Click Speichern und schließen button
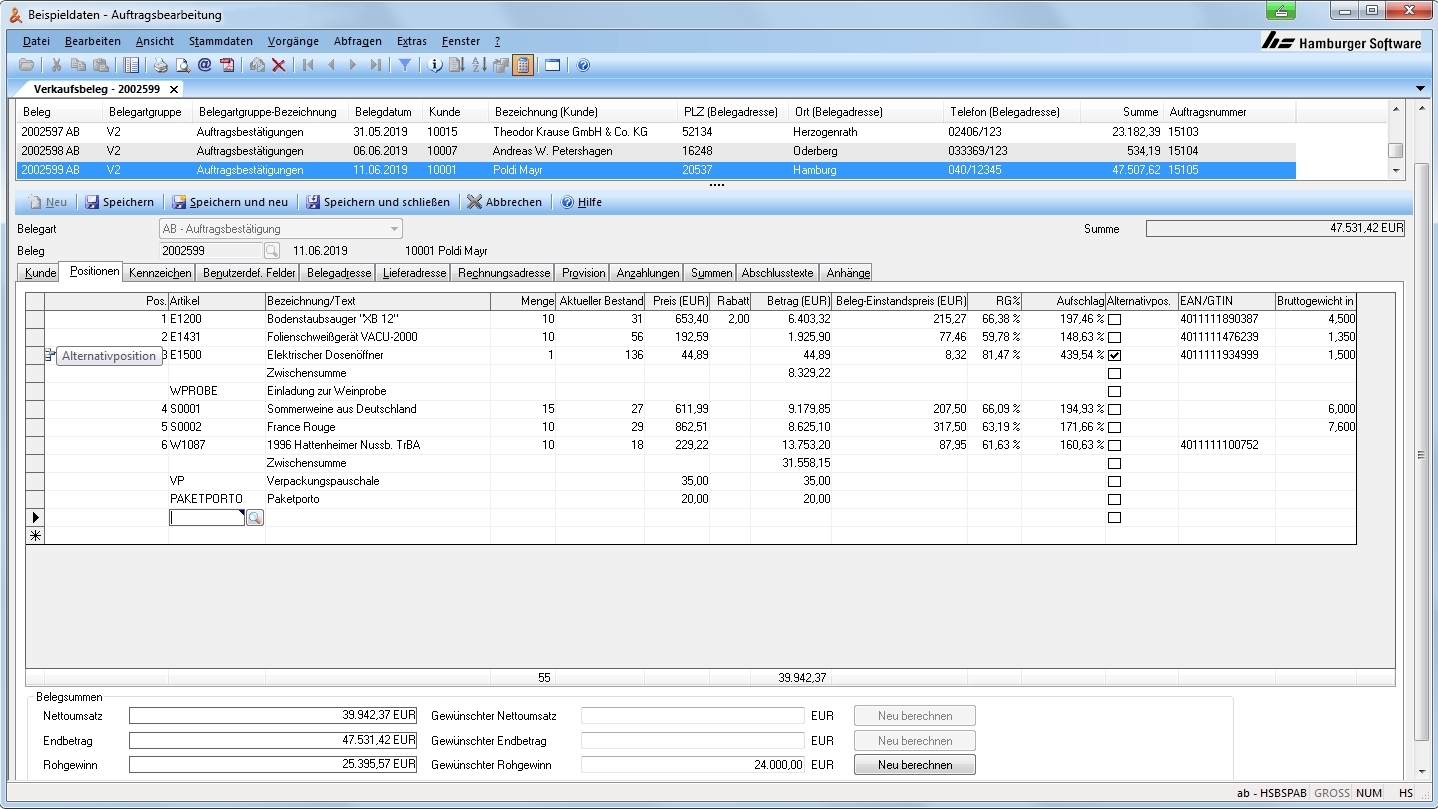Image resolution: width=1438 pixels, height=809 pixels. point(378,202)
